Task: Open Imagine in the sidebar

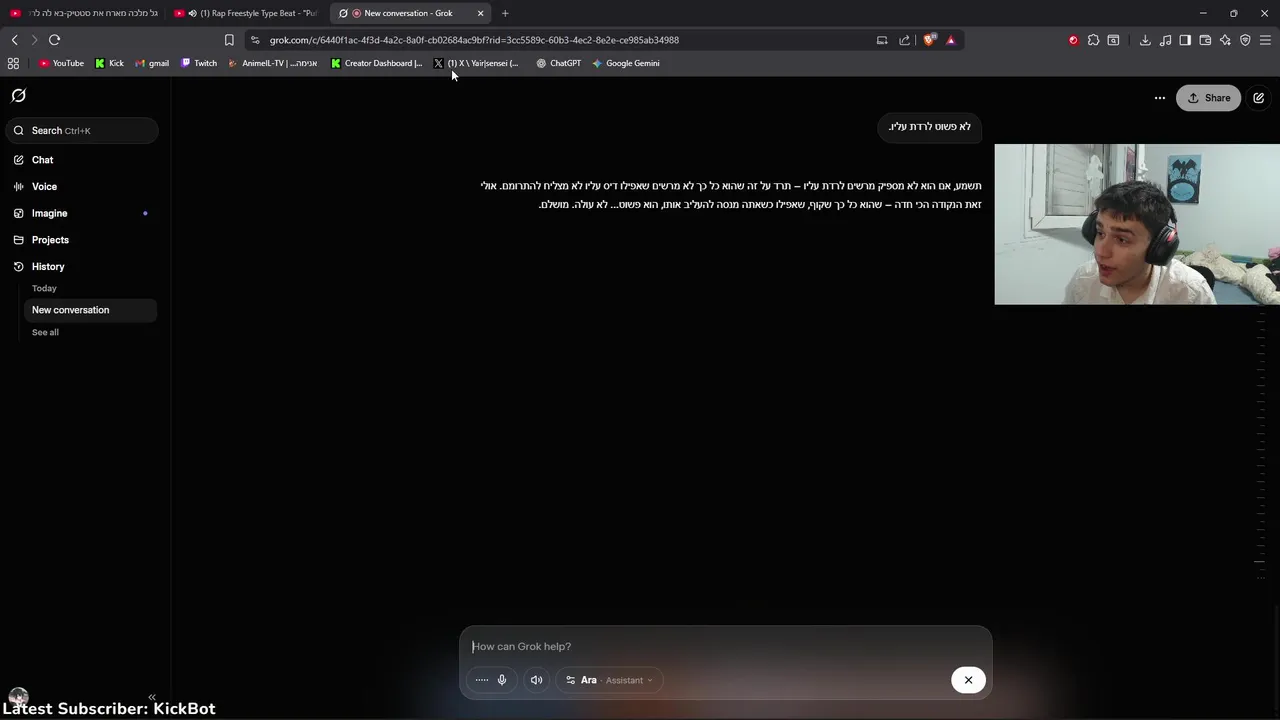Action: tap(49, 213)
